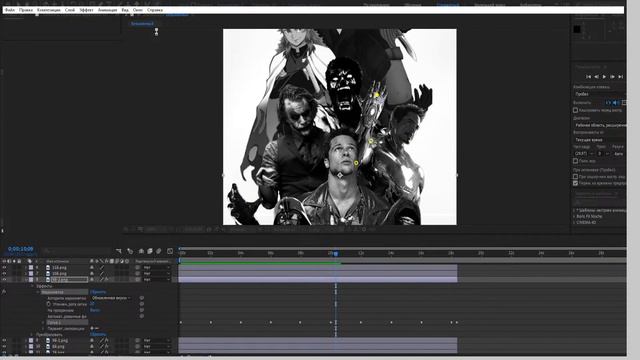Toggle the quality switch on 108.png layer
640x360 pixels.
pyautogui.click(x=102, y=273)
